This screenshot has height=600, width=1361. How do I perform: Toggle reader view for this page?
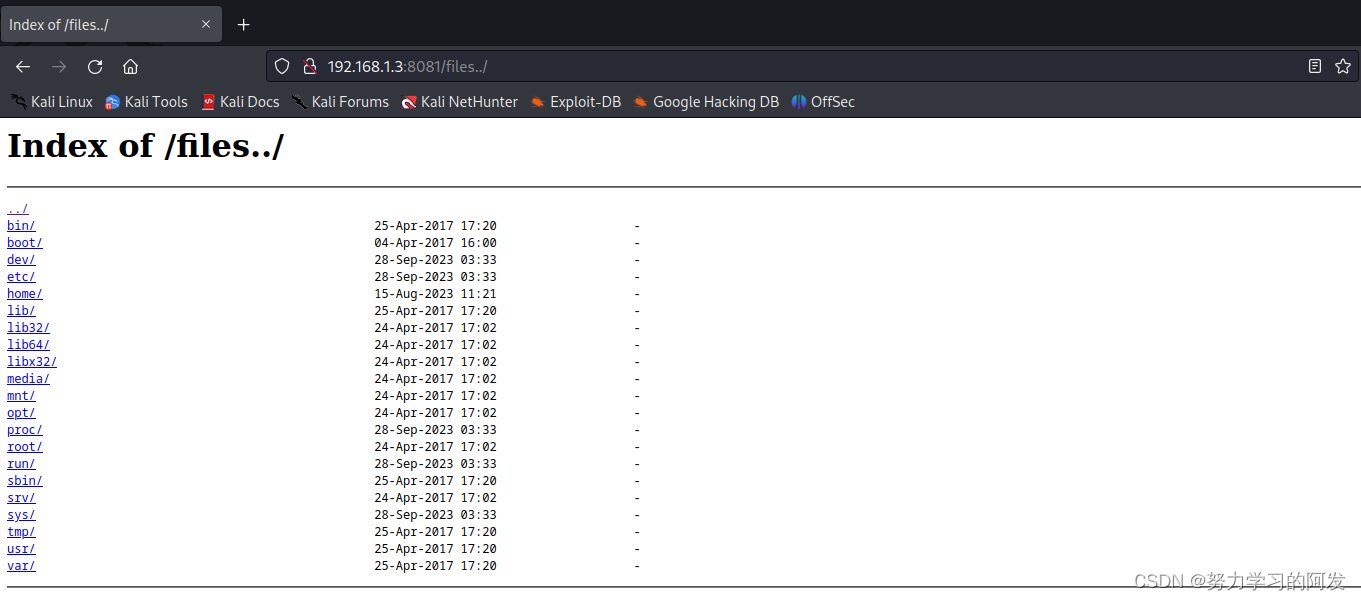(x=1314, y=66)
